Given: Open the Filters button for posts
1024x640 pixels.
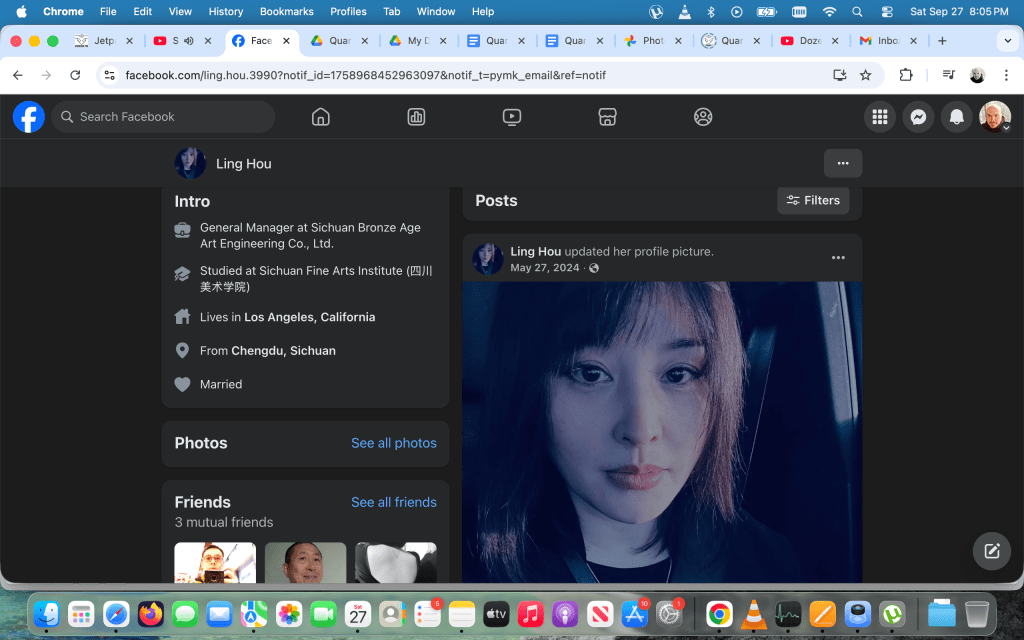Looking at the screenshot, I should [813, 200].
